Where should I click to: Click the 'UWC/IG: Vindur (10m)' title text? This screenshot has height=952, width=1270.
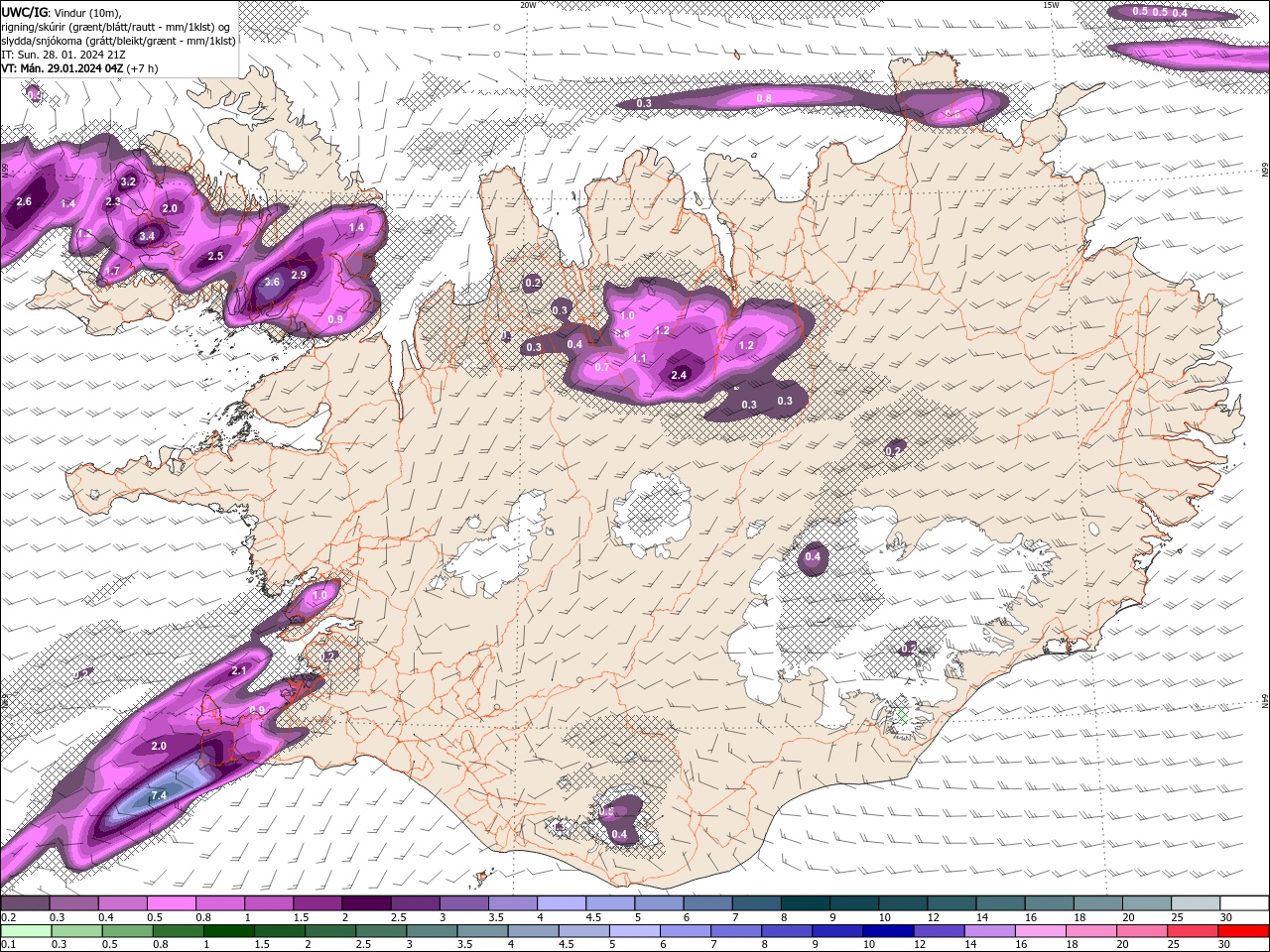pos(61,11)
